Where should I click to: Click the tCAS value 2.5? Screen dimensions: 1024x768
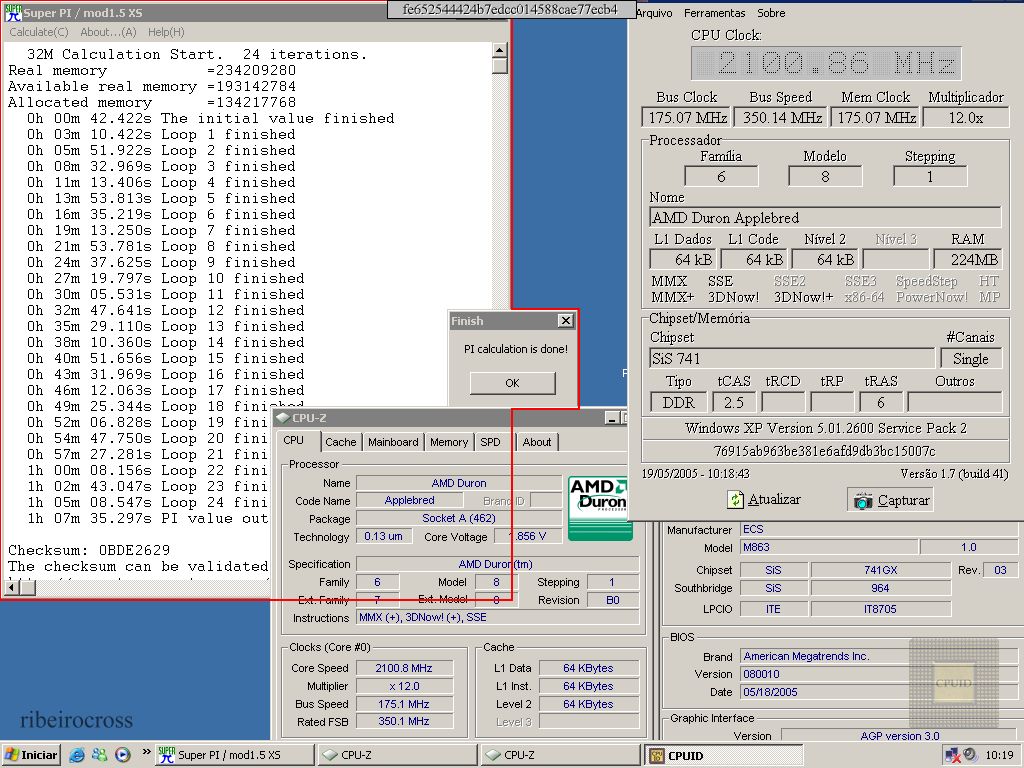point(734,402)
